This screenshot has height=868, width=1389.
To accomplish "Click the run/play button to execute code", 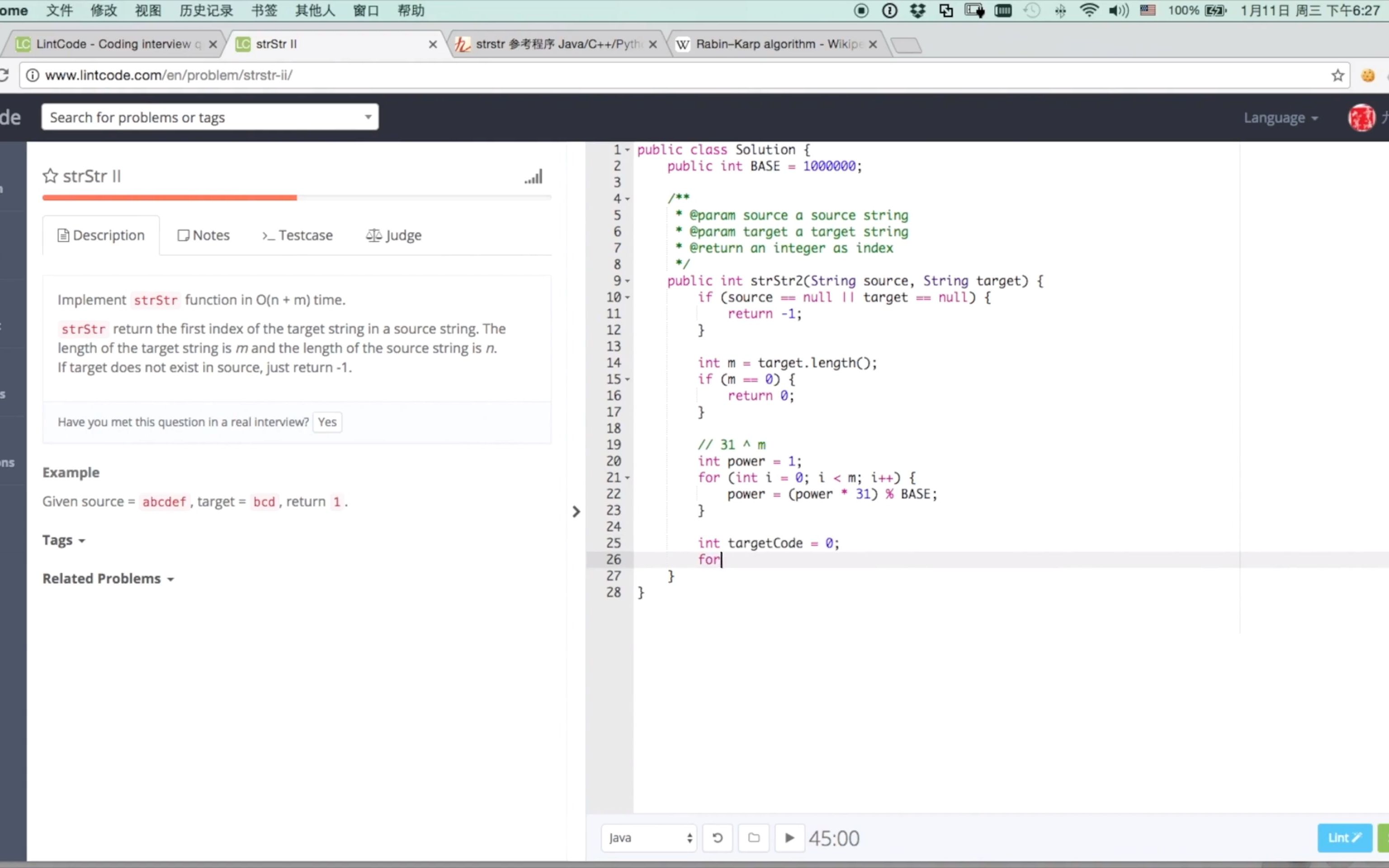I will (x=789, y=838).
